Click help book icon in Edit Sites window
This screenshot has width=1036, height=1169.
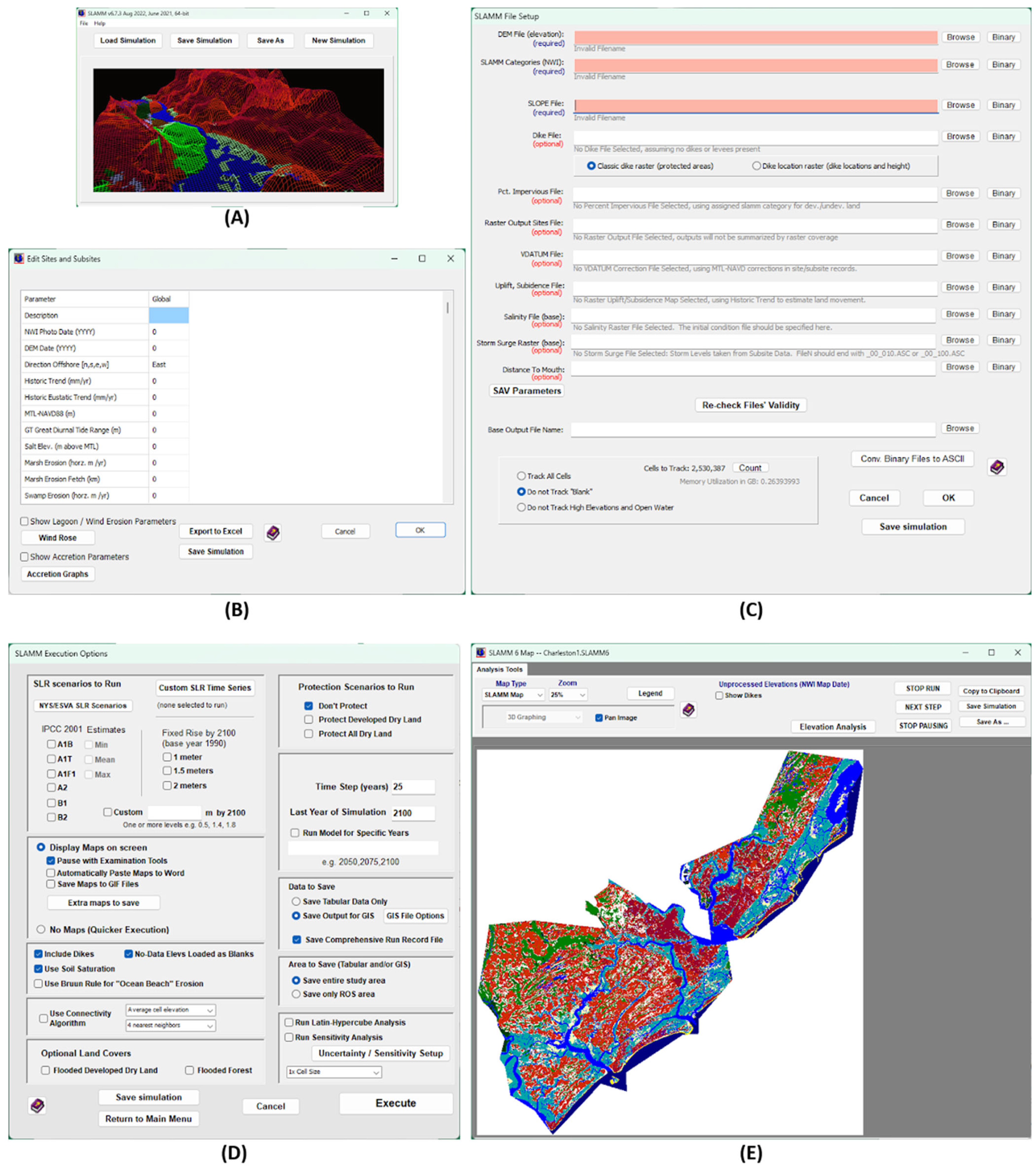273,533
